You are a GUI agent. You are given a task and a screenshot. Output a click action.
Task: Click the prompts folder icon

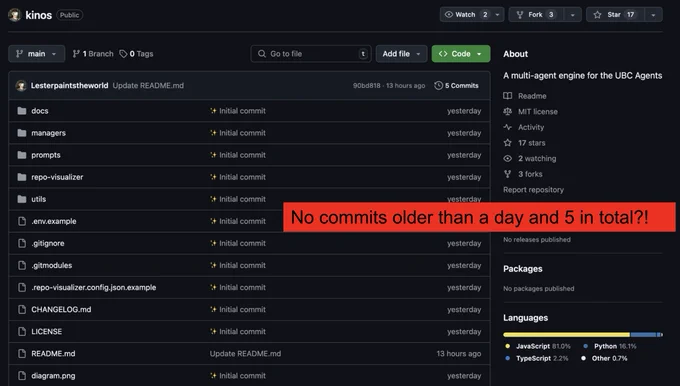(x=22, y=155)
